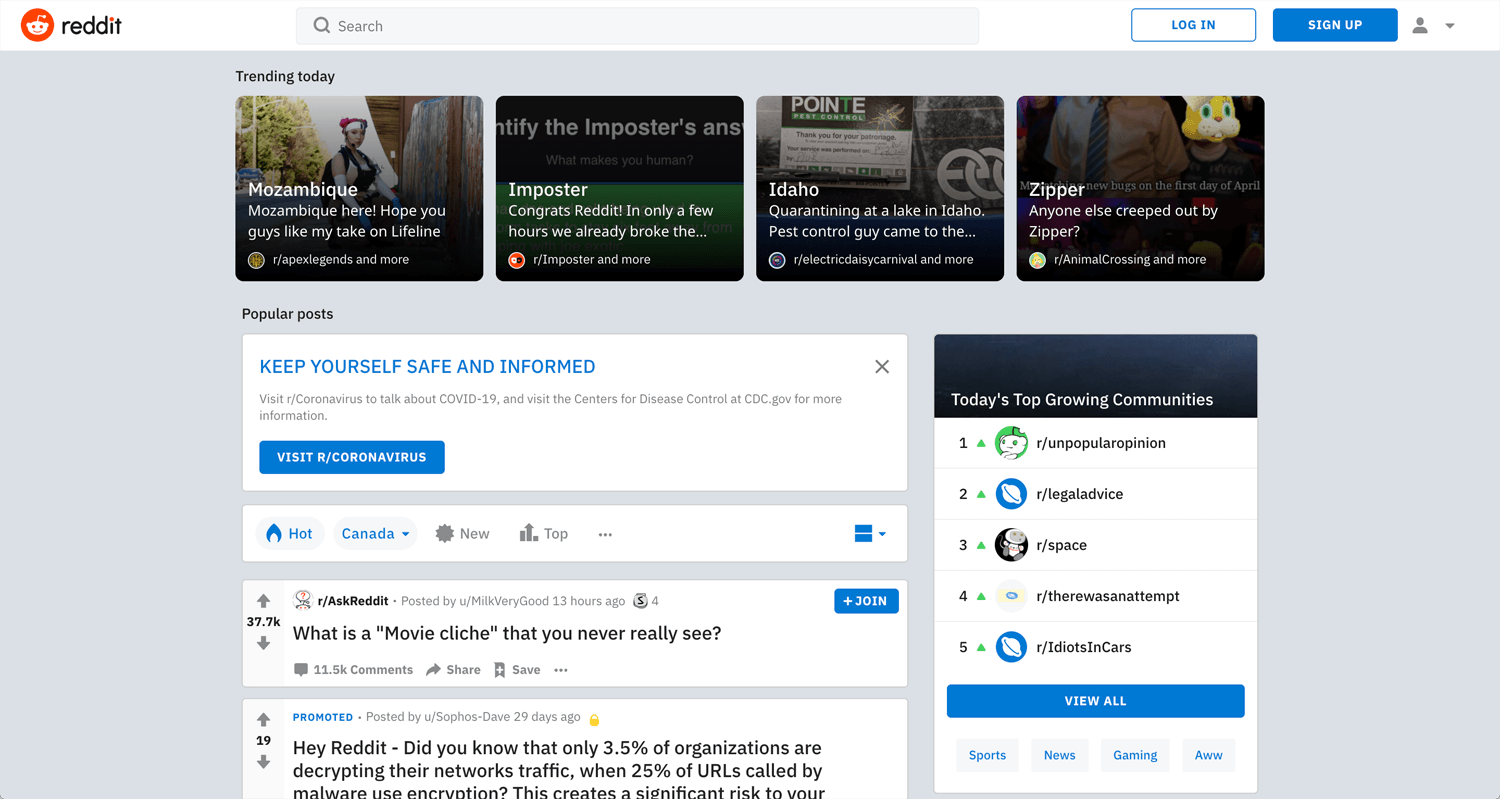The height and width of the screenshot is (799, 1500).
Task: Upvote the promoted Sophos-Dave post
Action: (263, 719)
